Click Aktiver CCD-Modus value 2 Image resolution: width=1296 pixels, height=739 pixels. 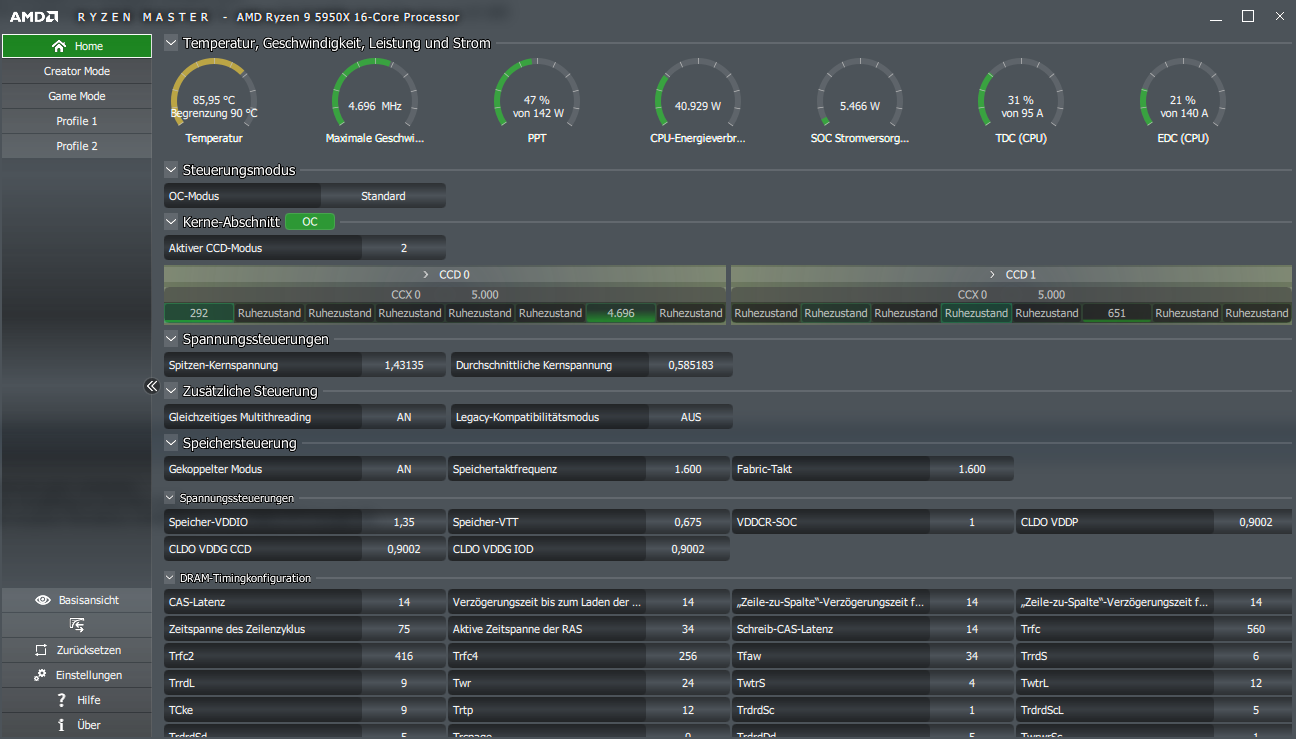[x=404, y=248]
